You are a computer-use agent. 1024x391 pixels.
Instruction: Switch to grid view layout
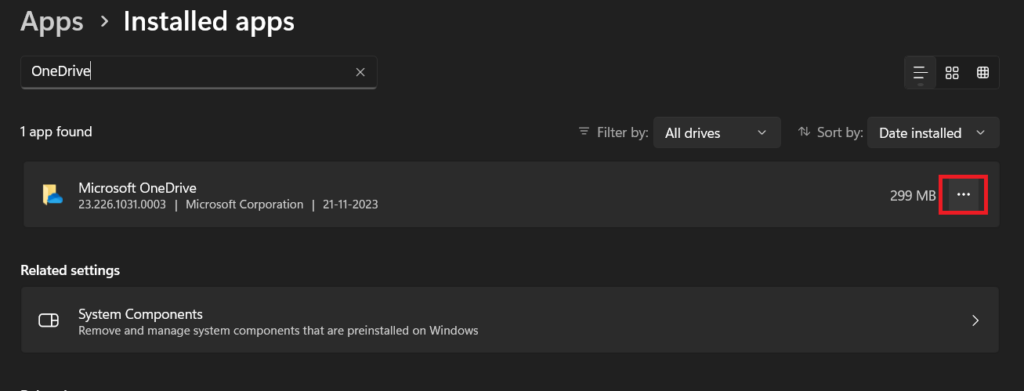point(952,73)
